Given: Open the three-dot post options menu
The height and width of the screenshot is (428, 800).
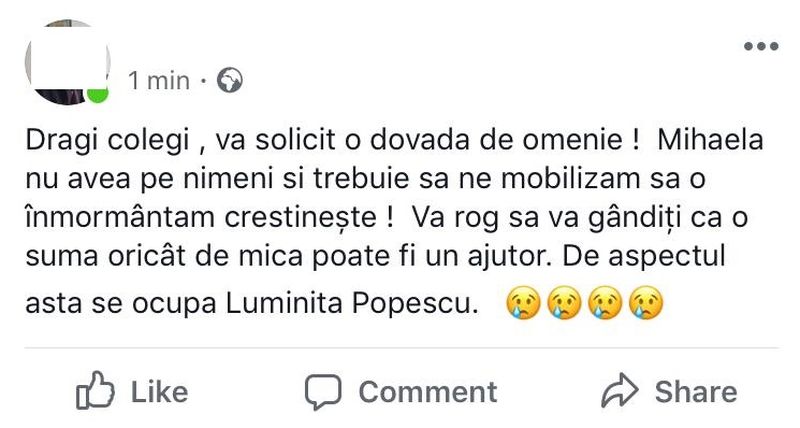Looking at the screenshot, I should click(761, 46).
